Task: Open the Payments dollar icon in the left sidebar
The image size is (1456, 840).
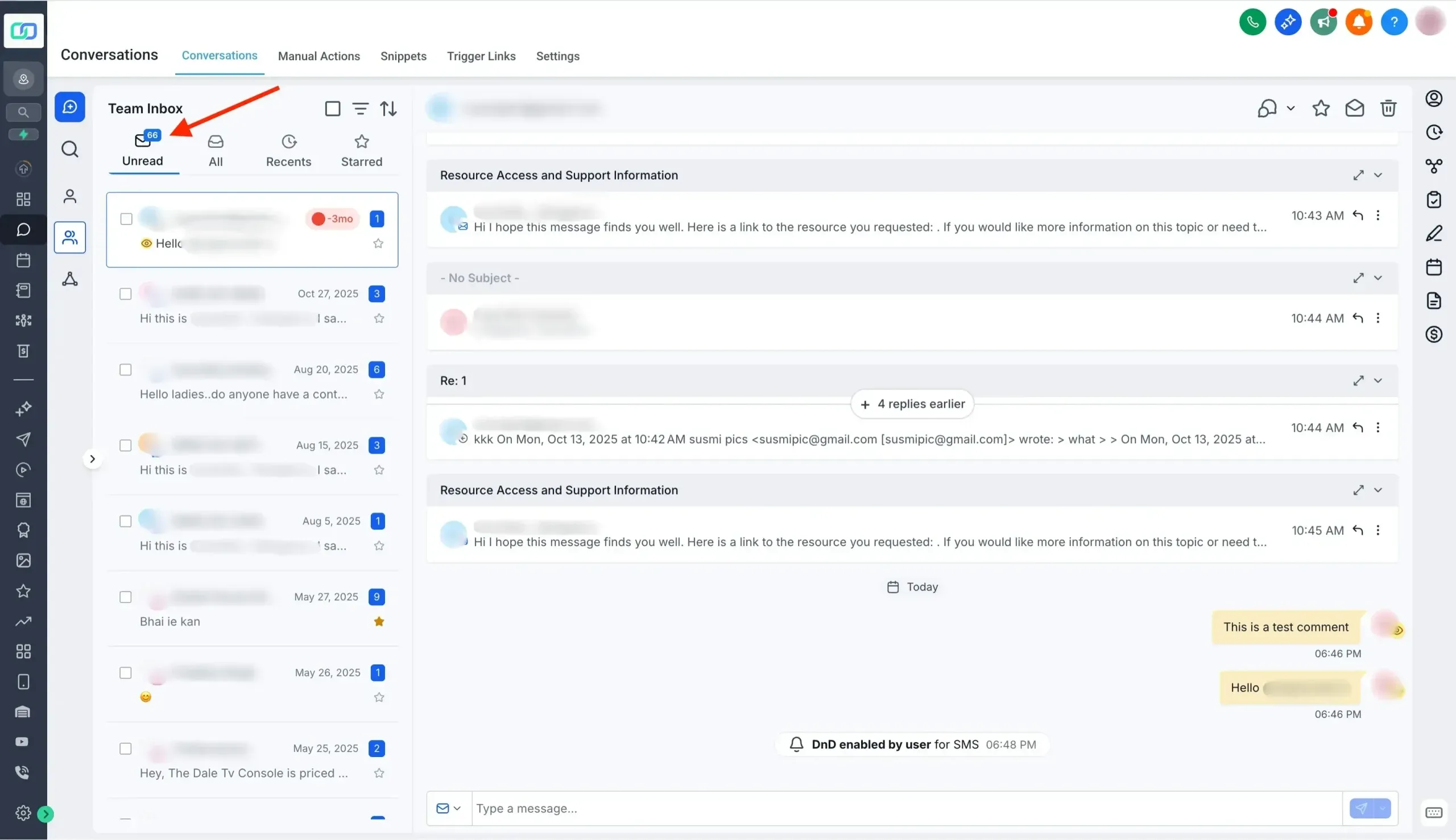Action: click(23, 350)
